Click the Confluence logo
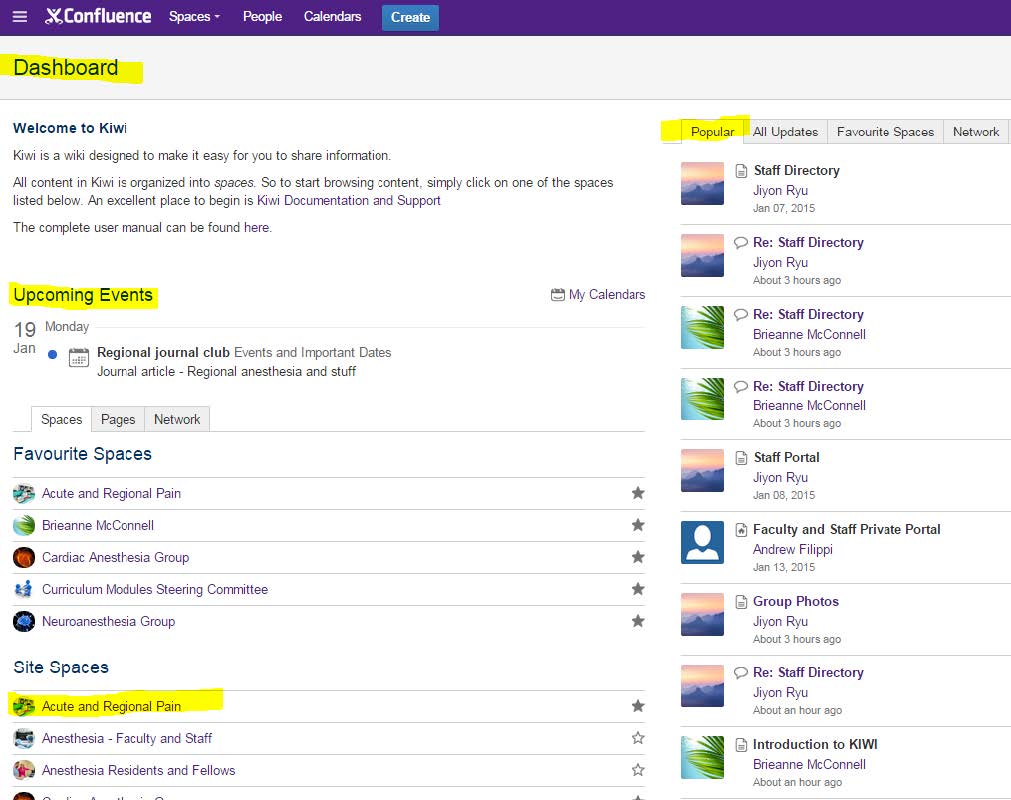Image resolution: width=1011 pixels, height=800 pixels. click(x=98, y=17)
